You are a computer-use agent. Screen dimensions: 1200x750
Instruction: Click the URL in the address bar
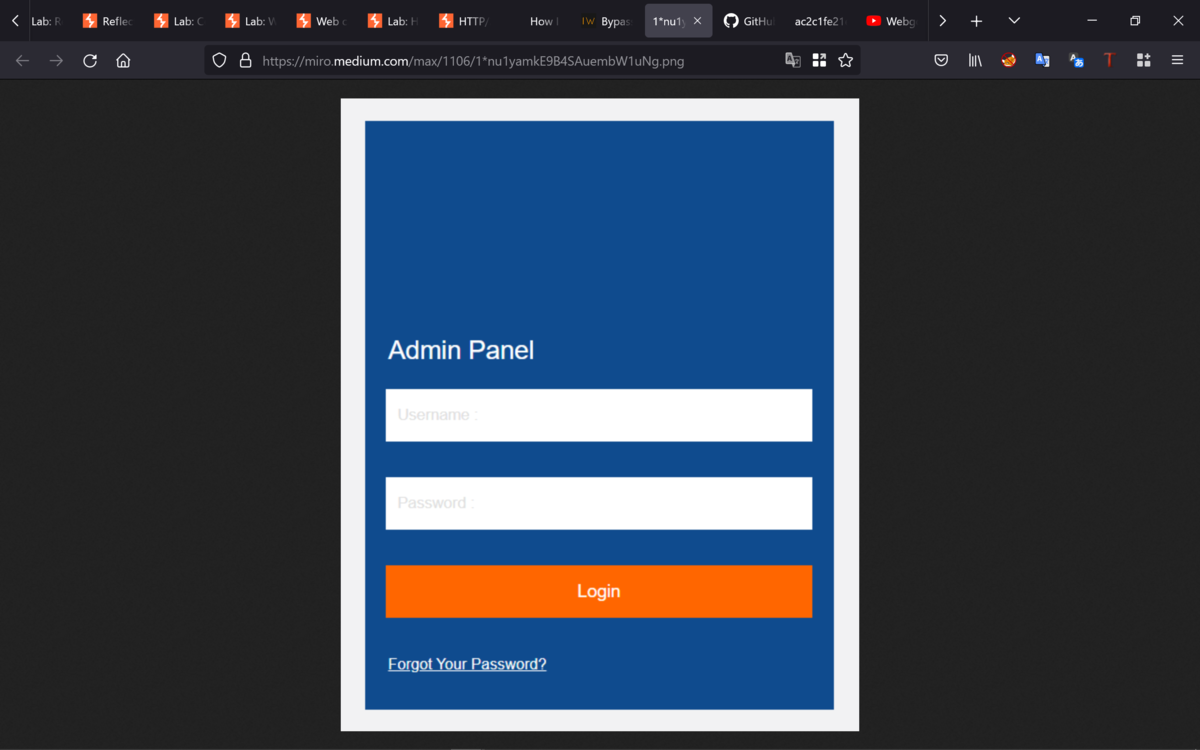[x=473, y=61]
